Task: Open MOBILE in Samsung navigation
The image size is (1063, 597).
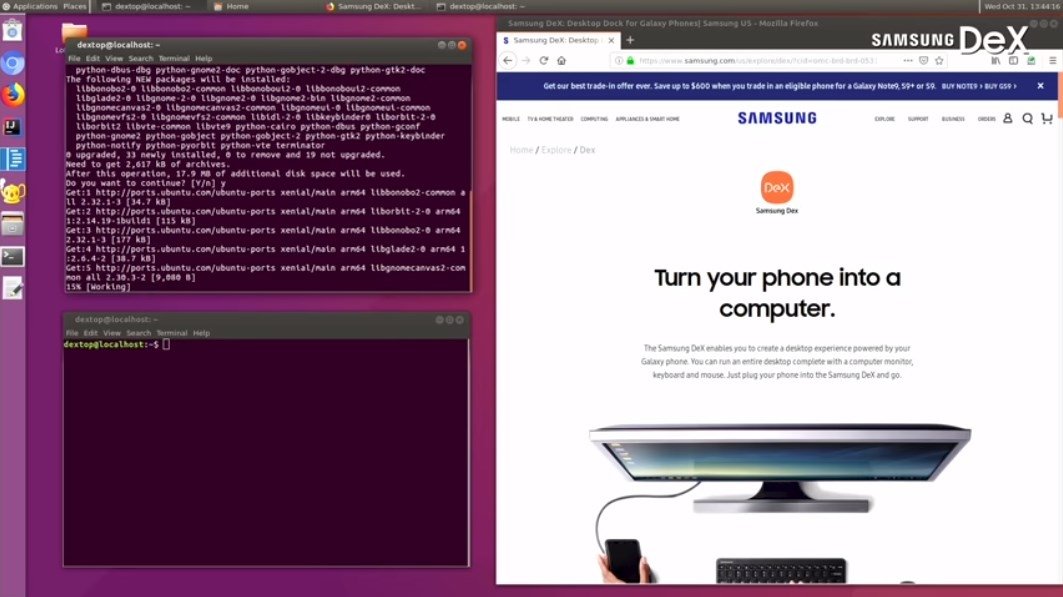Action: tap(511, 119)
